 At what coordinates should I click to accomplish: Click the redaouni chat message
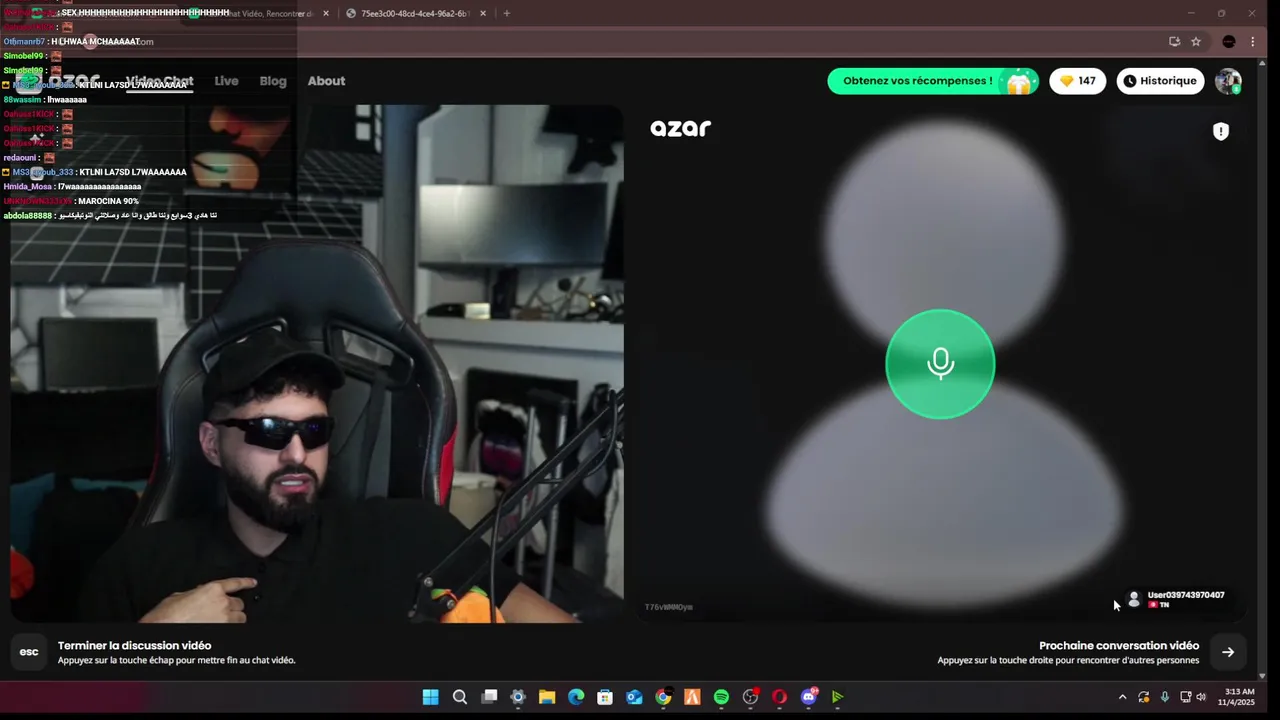[29, 157]
